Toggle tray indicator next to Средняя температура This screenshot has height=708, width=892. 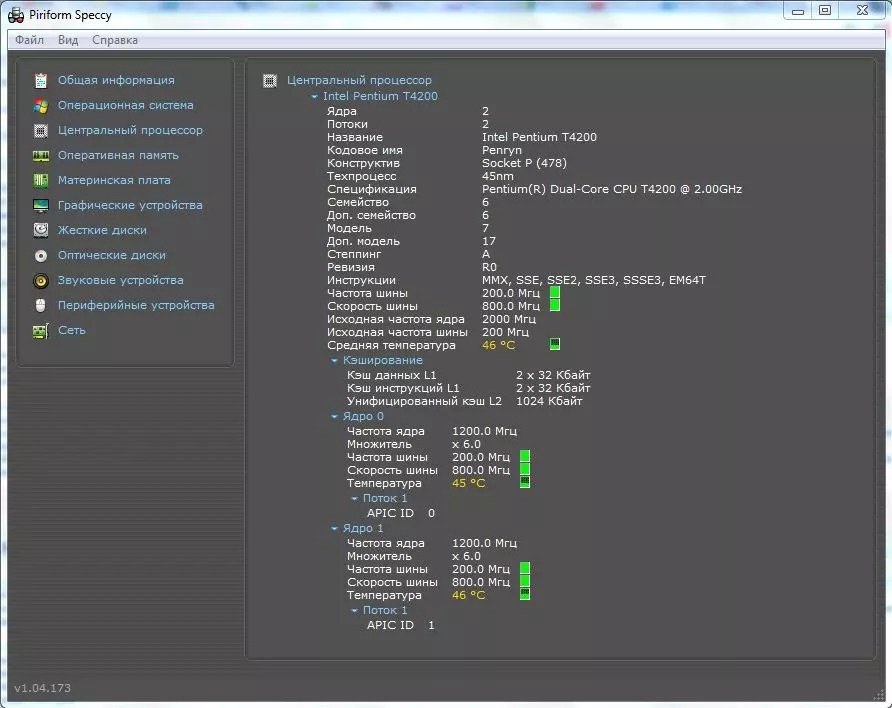[x=555, y=345]
